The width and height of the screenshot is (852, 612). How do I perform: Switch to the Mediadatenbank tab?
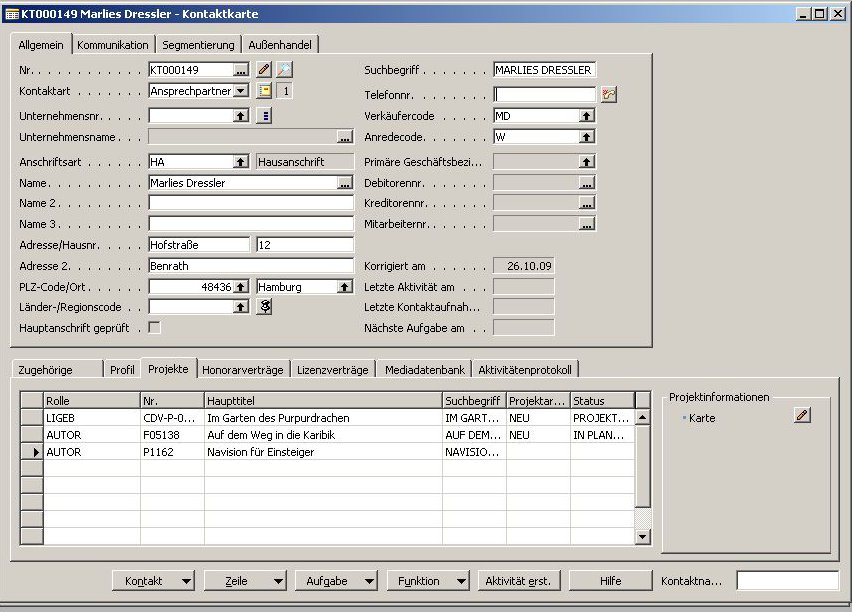click(x=424, y=370)
